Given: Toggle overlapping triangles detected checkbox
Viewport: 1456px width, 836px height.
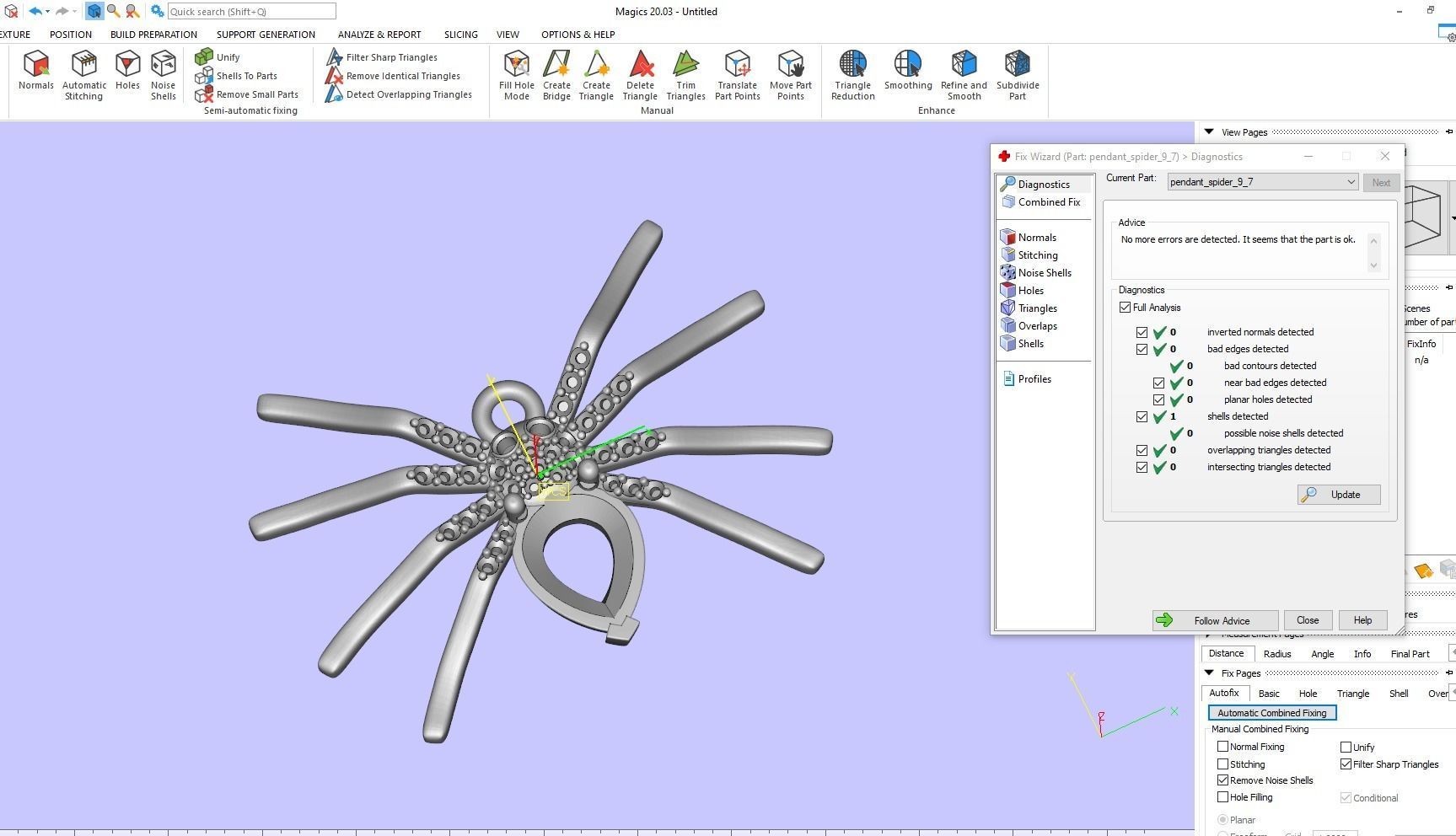Looking at the screenshot, I should pyautogui.click(x=1142, y=450).
